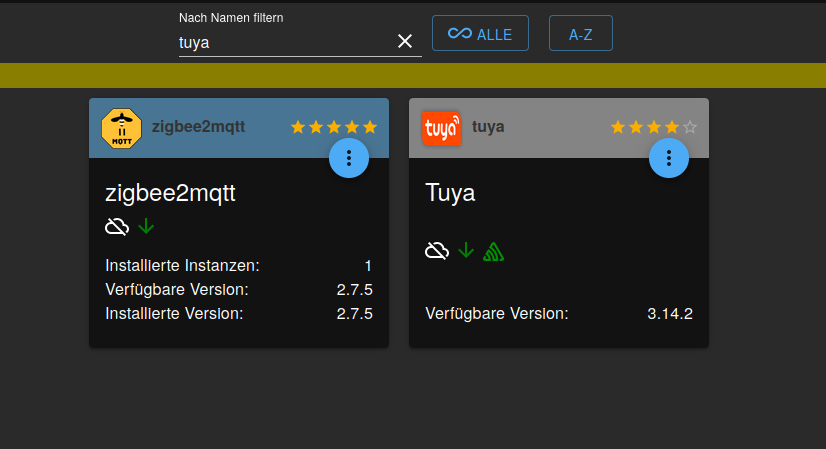Toggle the ALLE filter button
The width and height of the screenshot is (826, 449).
[480, 33]
